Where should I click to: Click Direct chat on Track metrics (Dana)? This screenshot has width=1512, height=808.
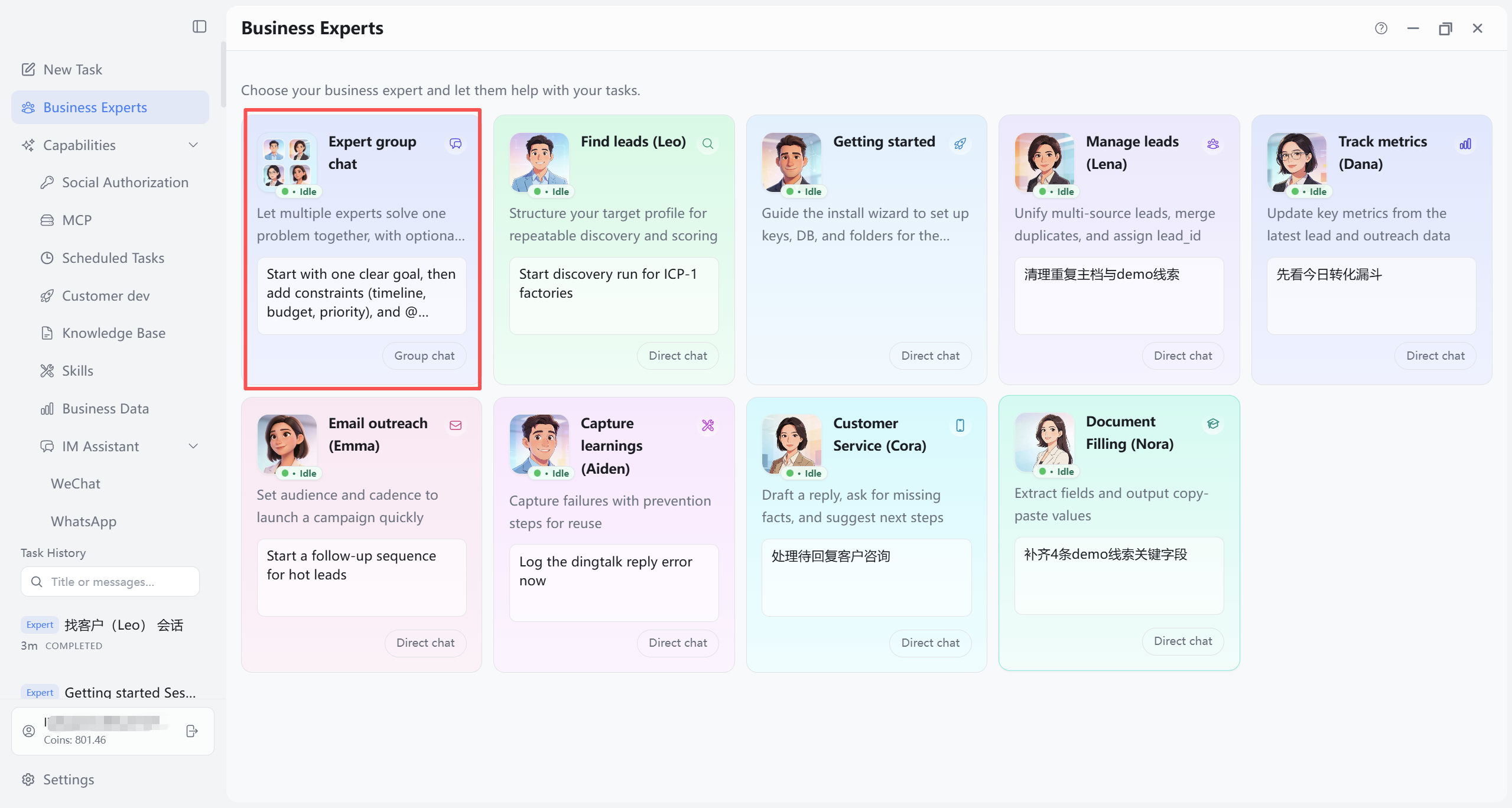1435,356
